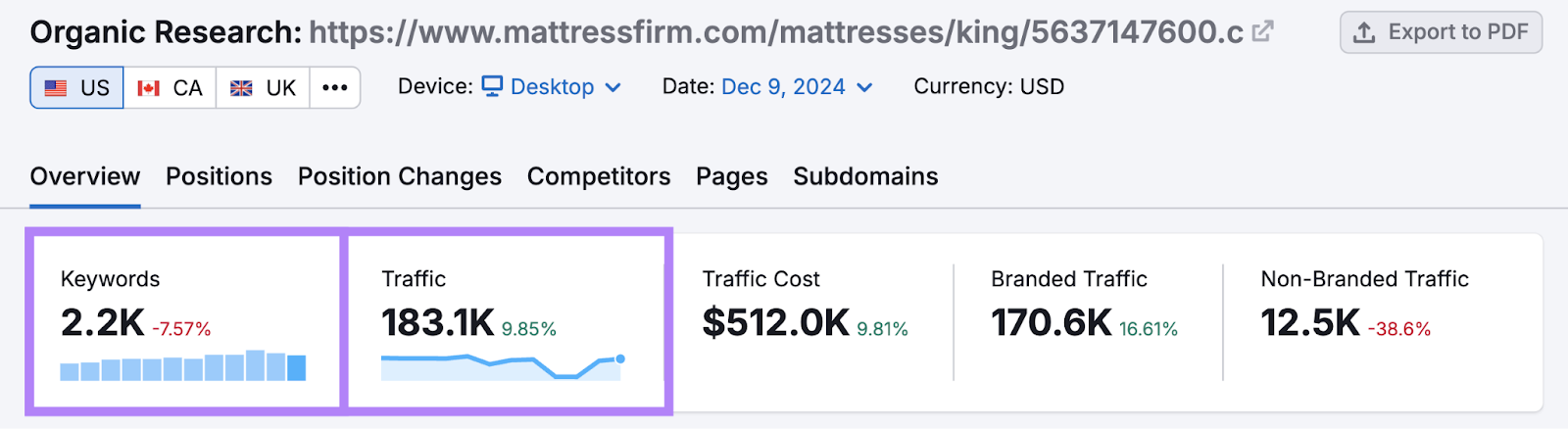
Task: Click the Traffic 183.1K metric value
Action: tap(437, 322)
